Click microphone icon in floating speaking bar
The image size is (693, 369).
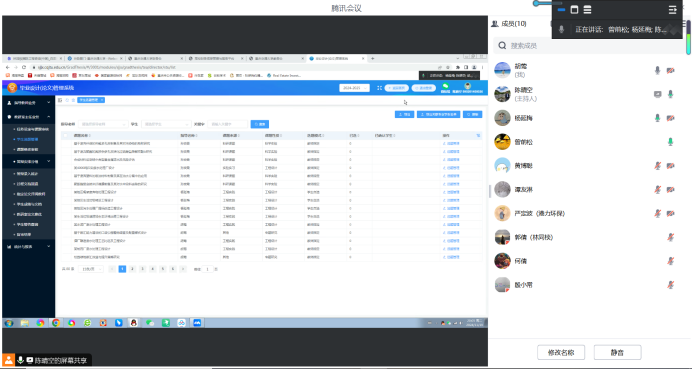pos(561,29)
